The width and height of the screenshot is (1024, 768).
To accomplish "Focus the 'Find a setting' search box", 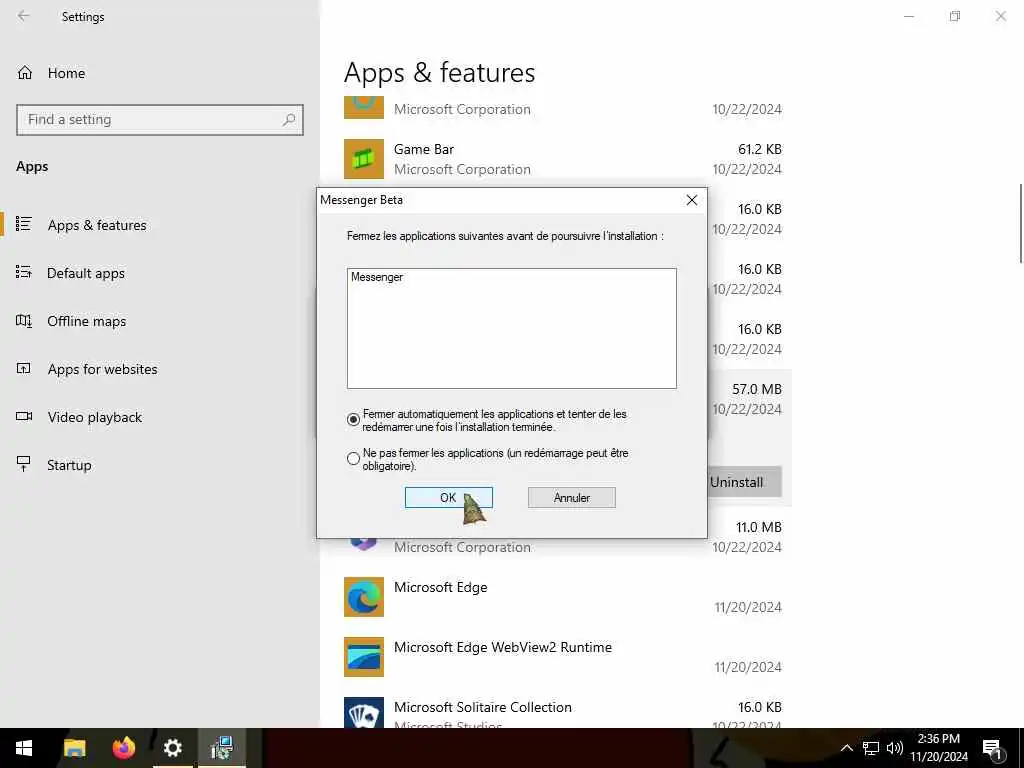I will click(159, 120).
